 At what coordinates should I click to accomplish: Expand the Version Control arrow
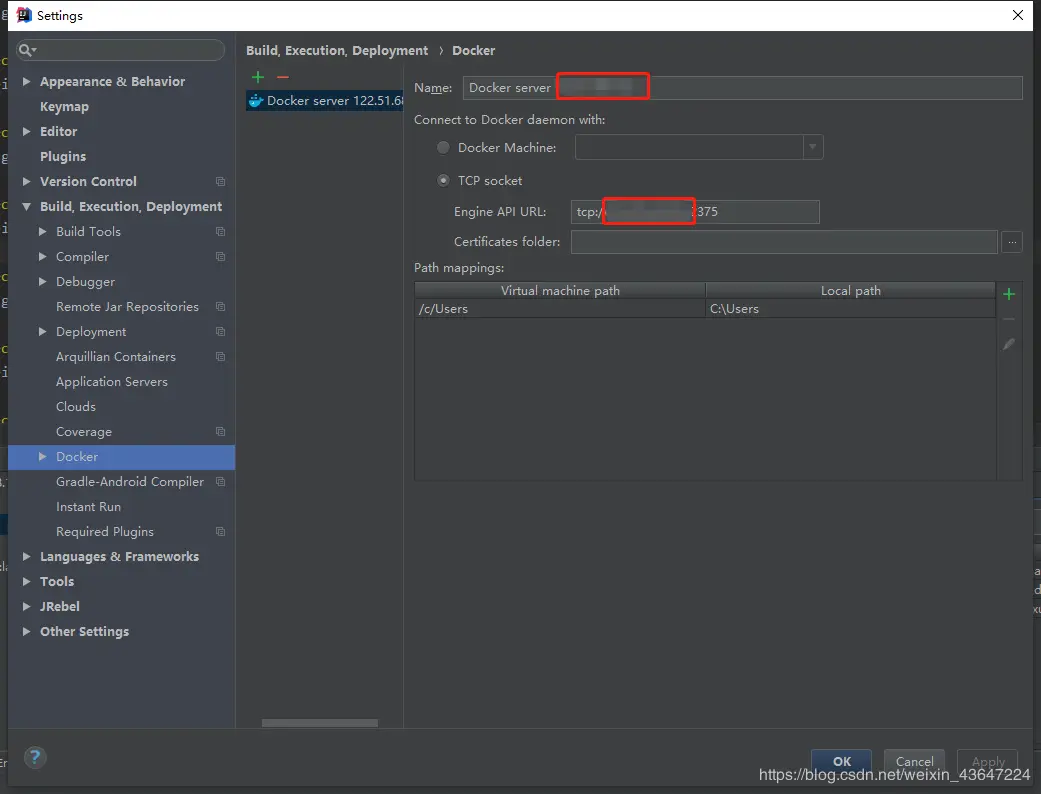click(x=27, y=181)
